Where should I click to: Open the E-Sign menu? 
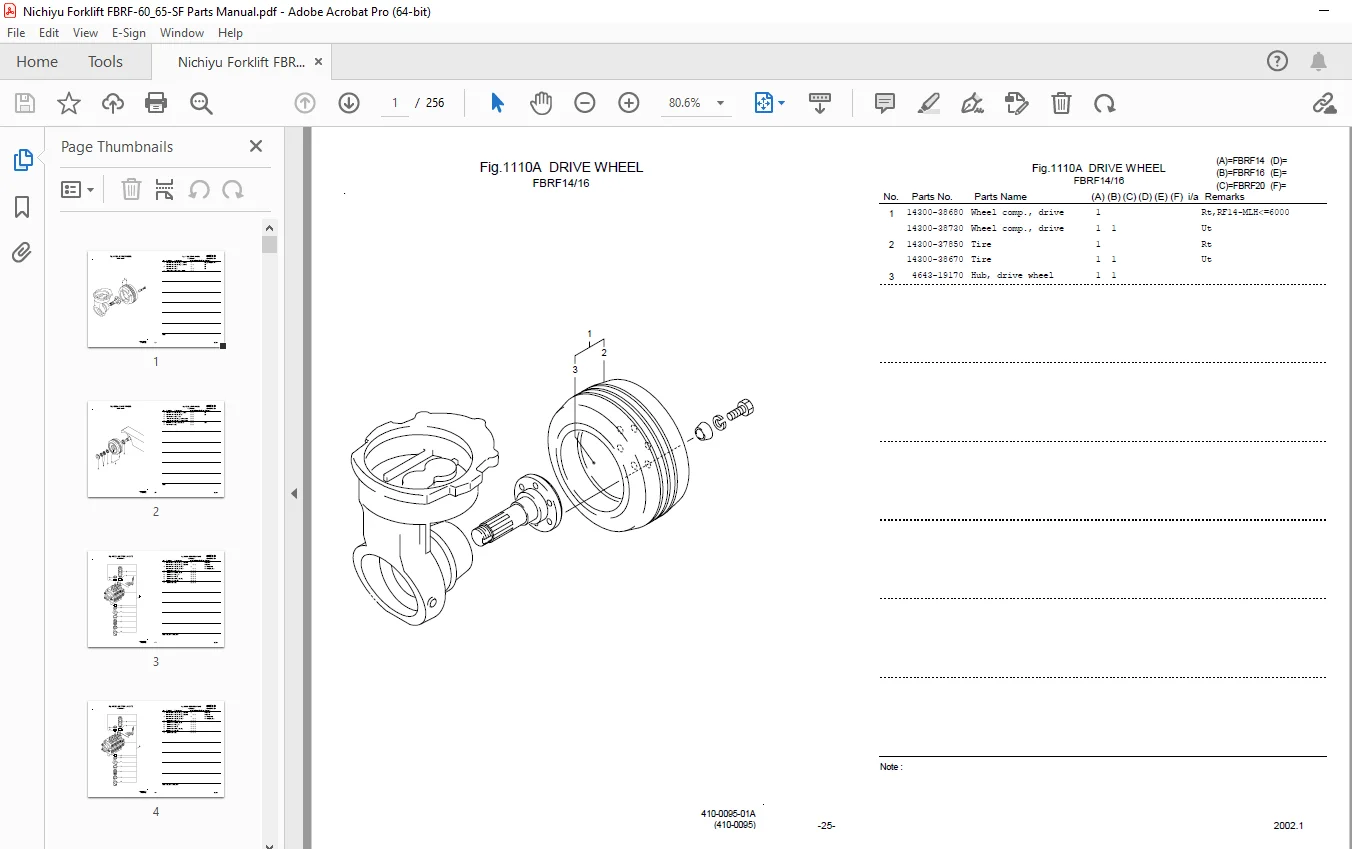(129, 32)
